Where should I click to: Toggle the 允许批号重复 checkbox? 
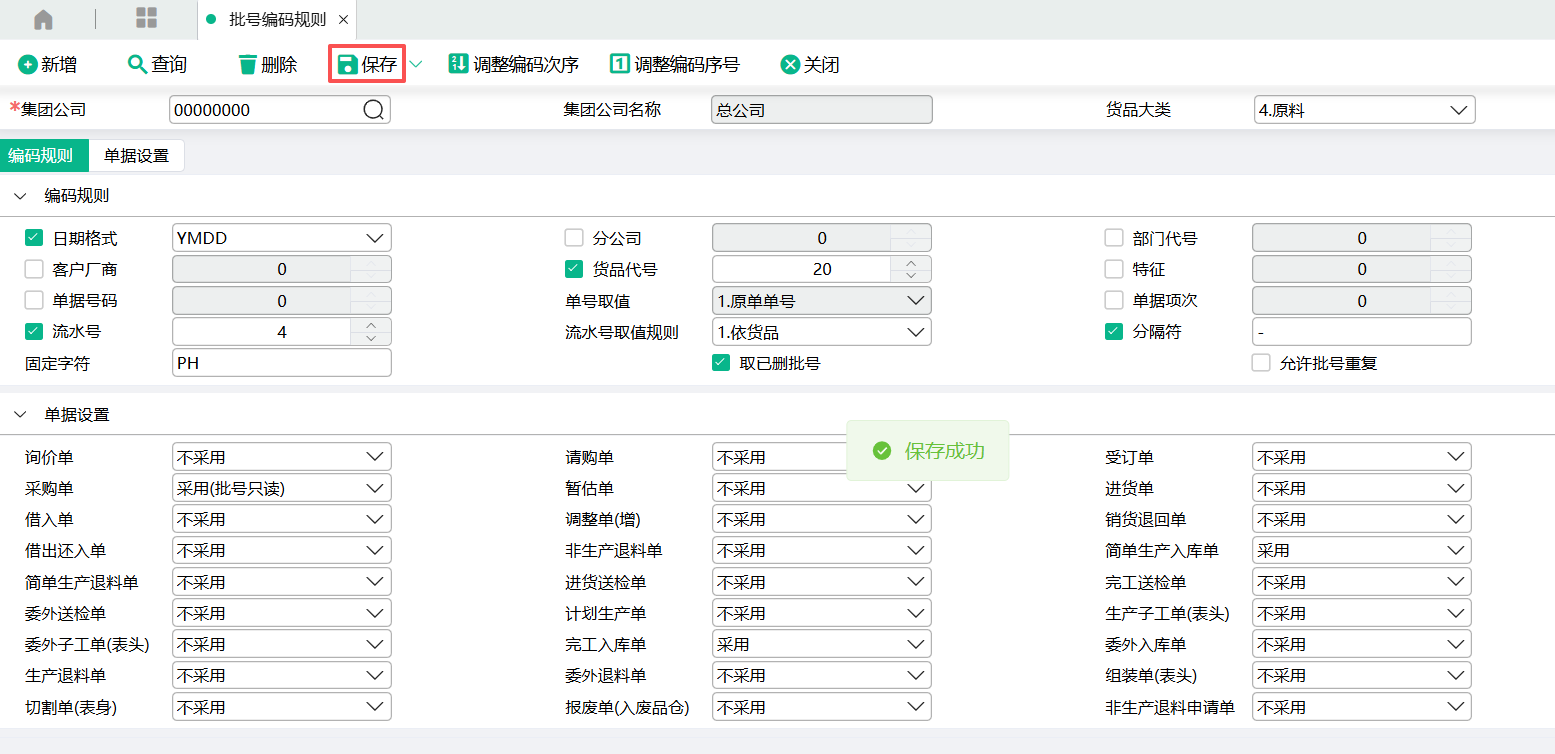click(x=1261, y=363)
